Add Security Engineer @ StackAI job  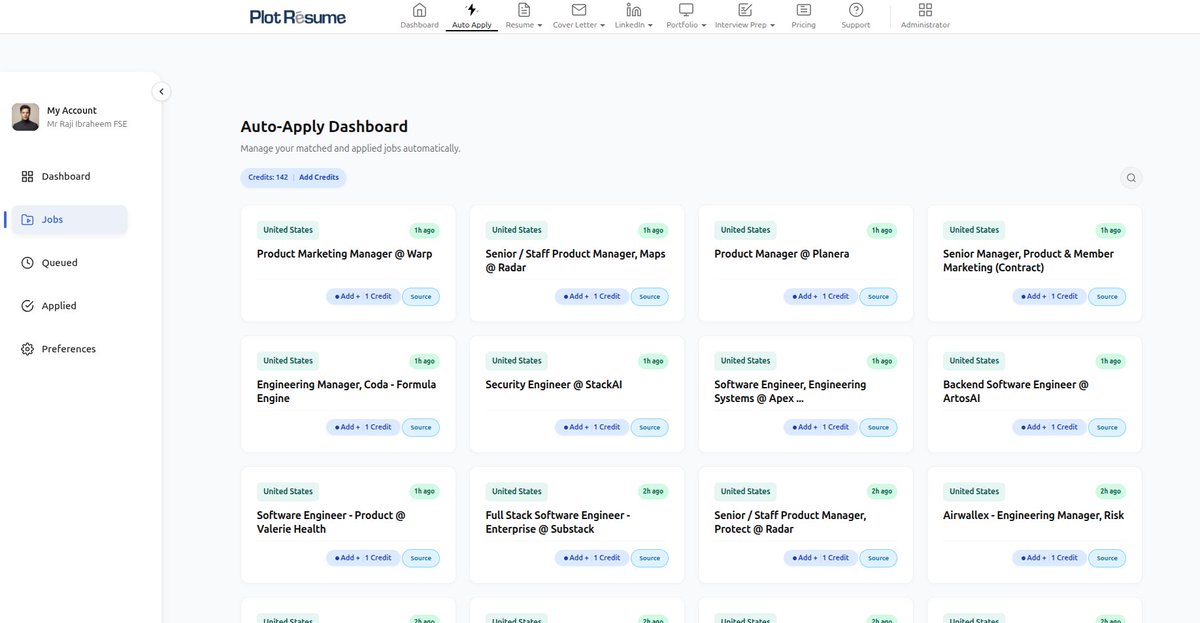pyautogui.click(x=592, y=427)
